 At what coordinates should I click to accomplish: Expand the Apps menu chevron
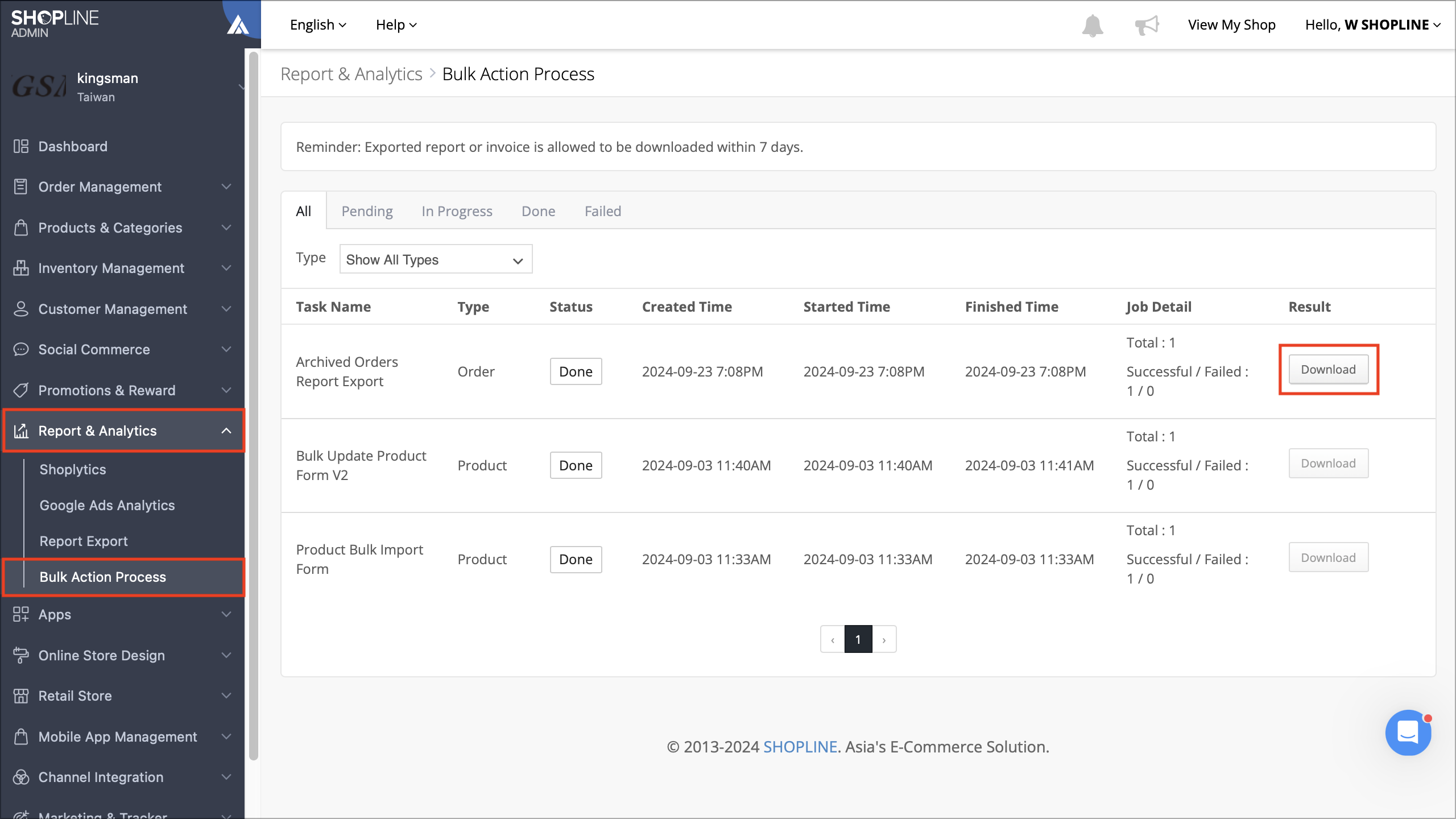[226, 614]
